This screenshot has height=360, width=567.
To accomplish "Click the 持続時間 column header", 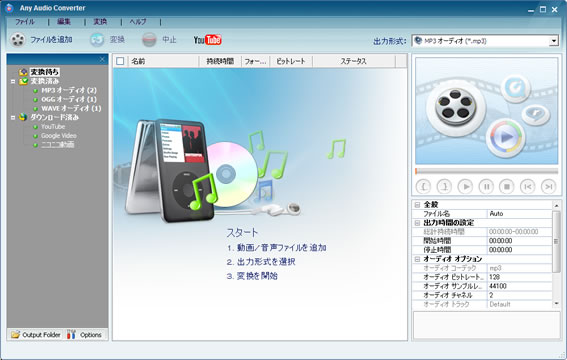I will click(x=220, y=61).
